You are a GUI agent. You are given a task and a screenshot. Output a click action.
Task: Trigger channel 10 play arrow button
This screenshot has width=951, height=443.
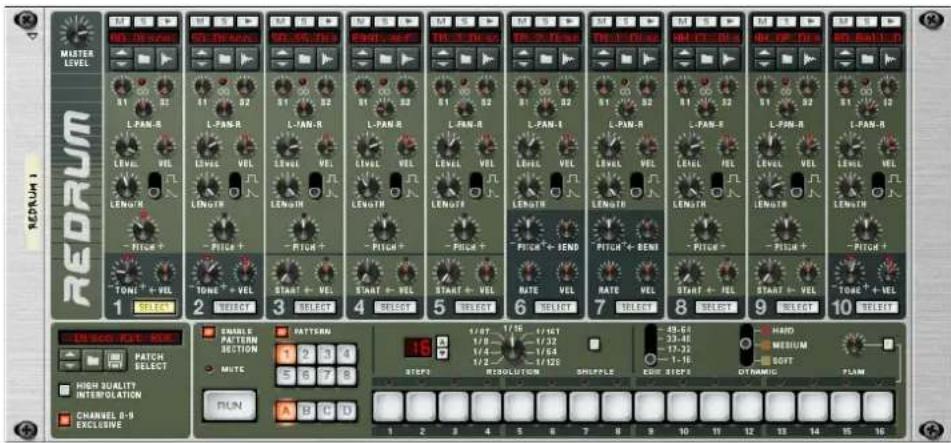point(890,21)
